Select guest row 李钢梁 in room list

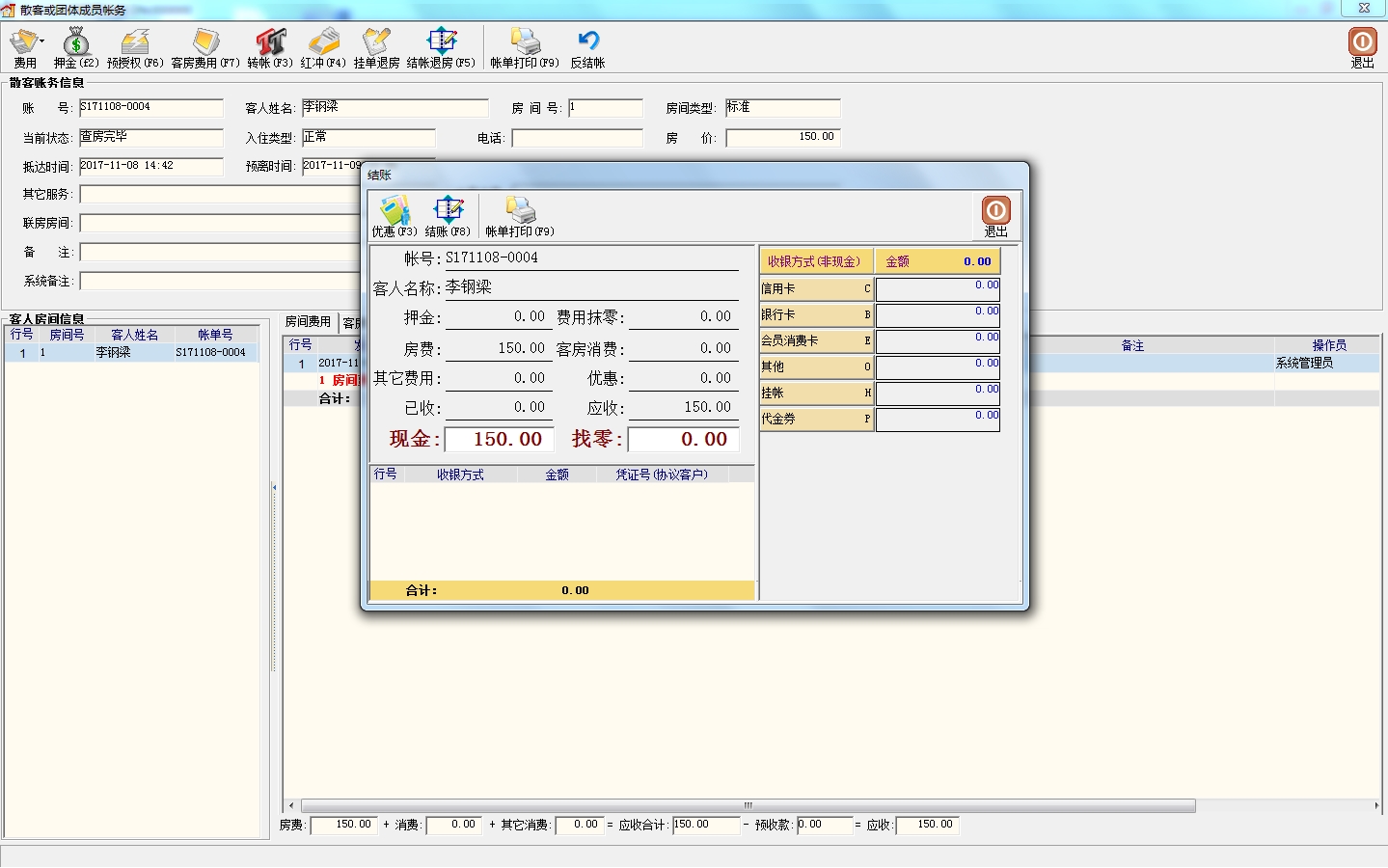pyautogui.click(x=132, y=353)
